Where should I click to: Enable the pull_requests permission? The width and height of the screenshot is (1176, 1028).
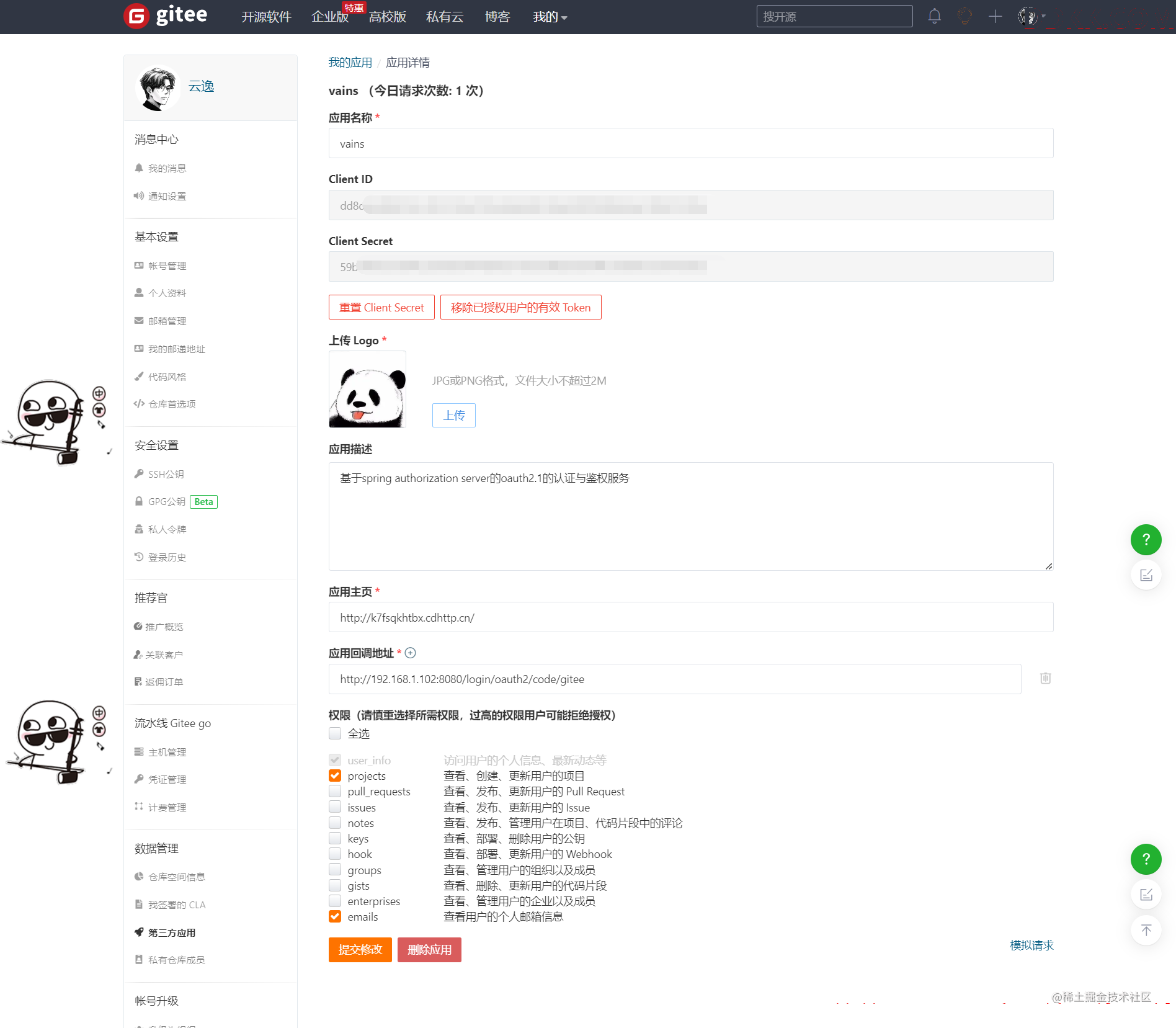click(x=335, y=791)
